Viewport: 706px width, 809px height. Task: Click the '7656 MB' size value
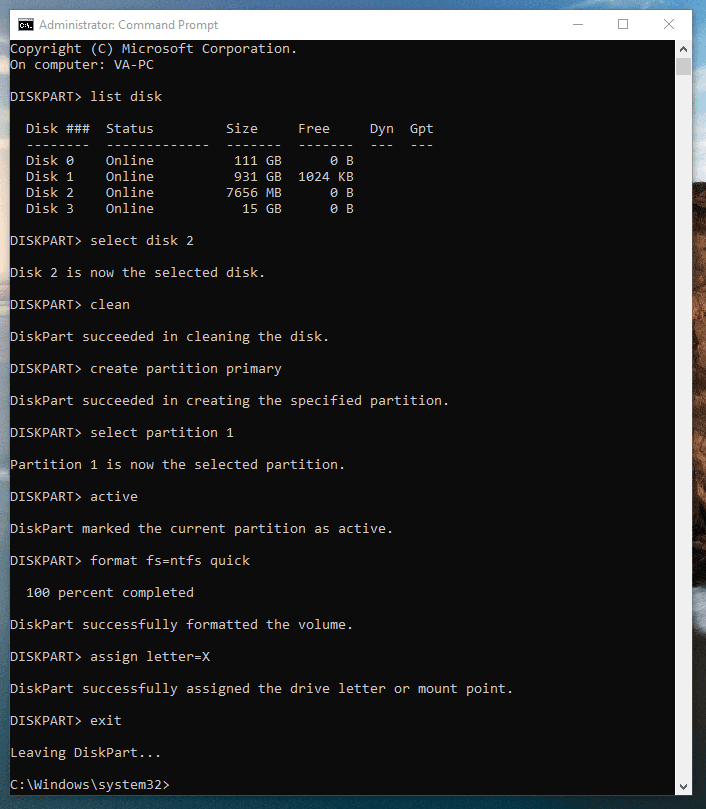point(254,193)
